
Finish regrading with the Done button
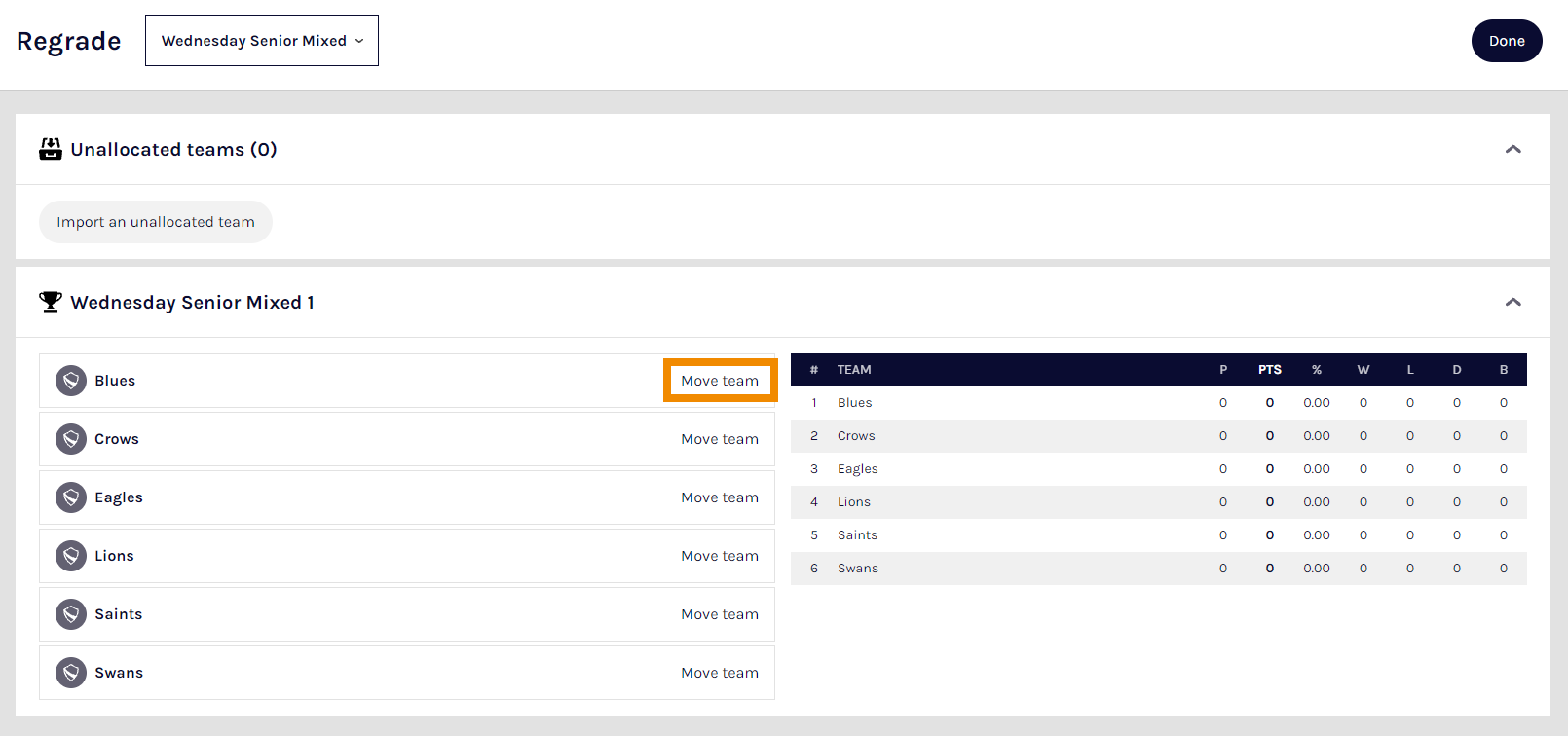tap(1507, 41)
